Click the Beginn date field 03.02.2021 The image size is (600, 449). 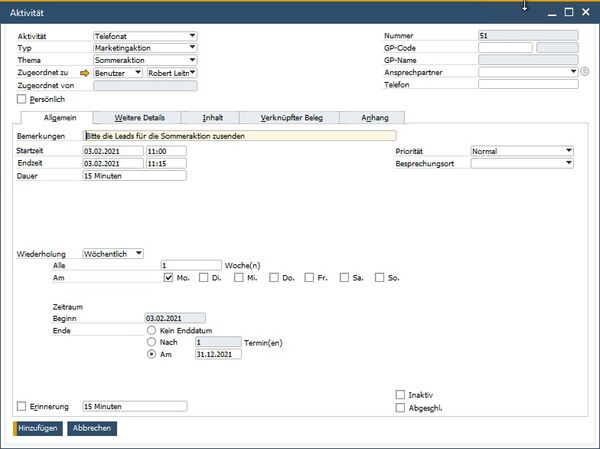pos(175,318)
